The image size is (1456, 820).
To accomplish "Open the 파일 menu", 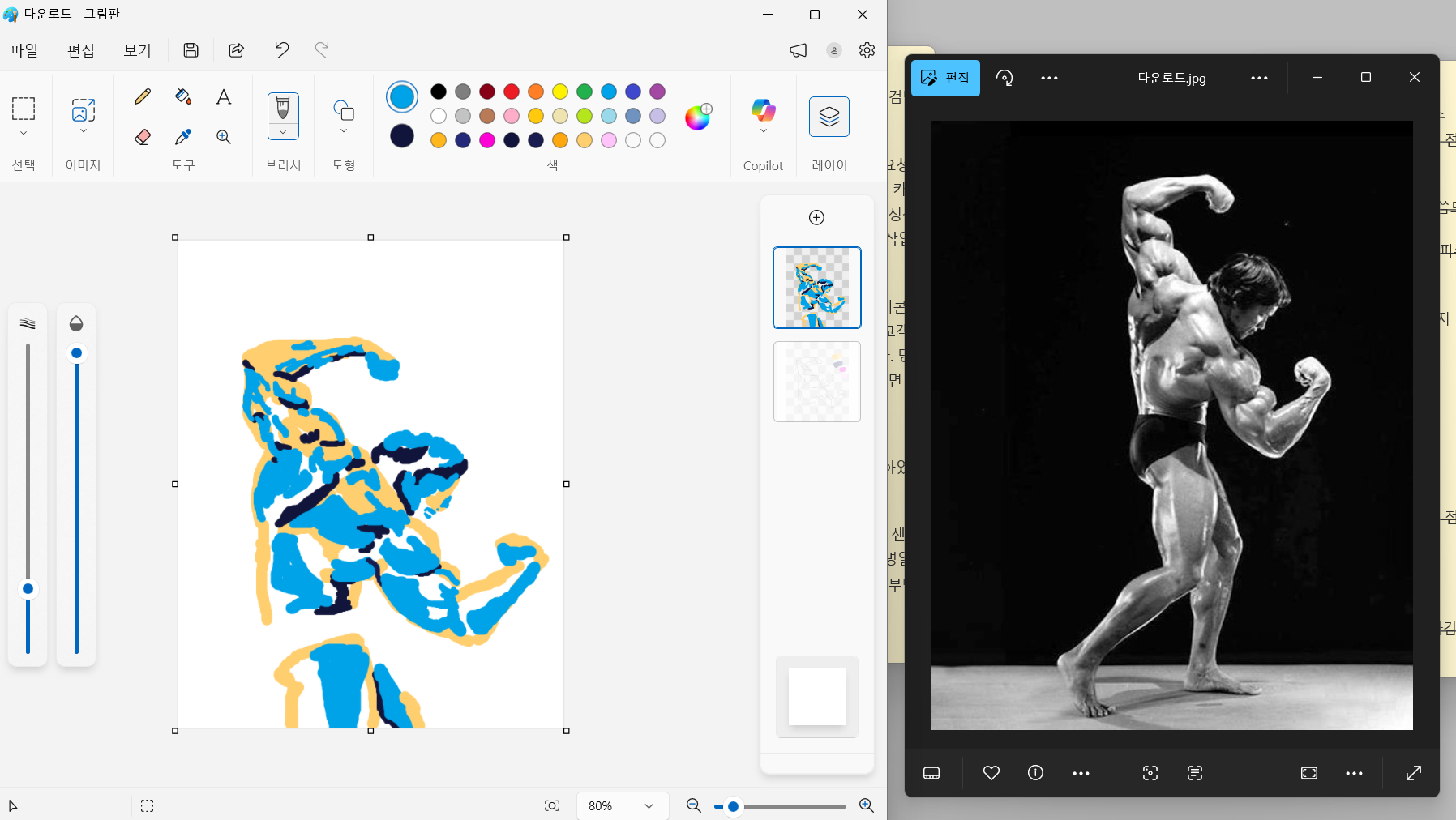I will [x=24, y=50].
